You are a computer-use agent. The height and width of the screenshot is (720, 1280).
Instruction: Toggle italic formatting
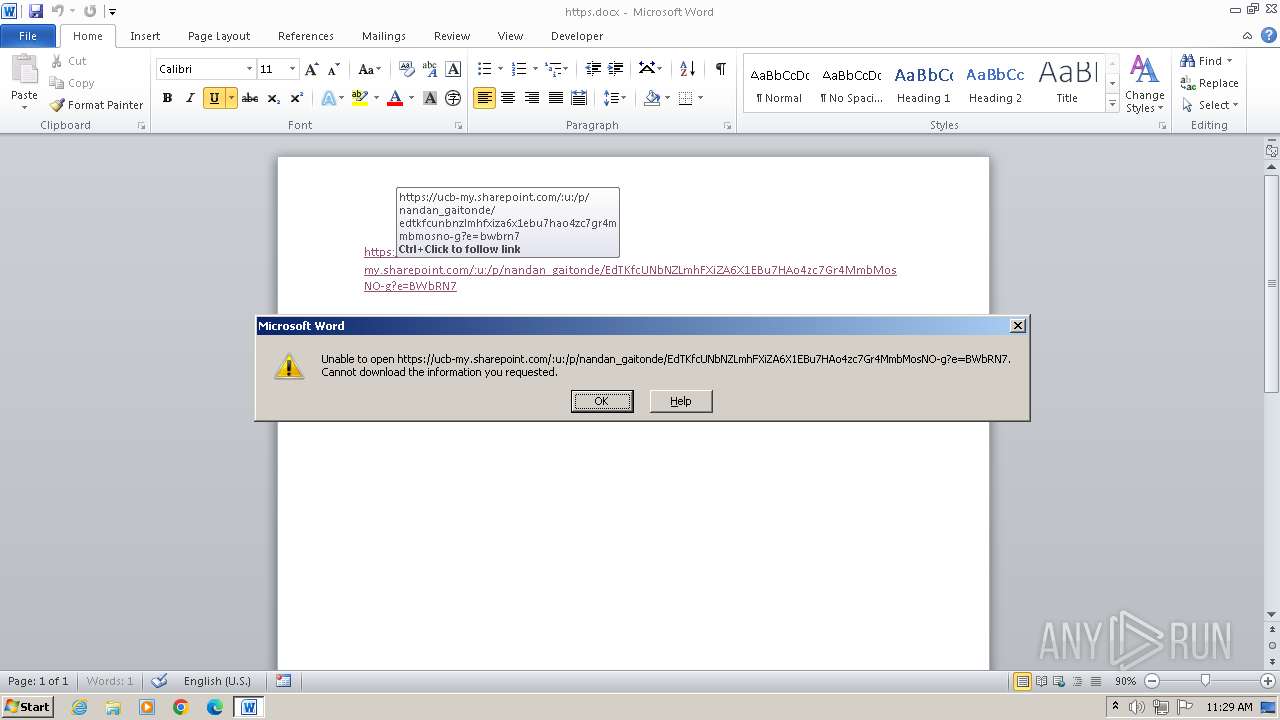(190, 98)
